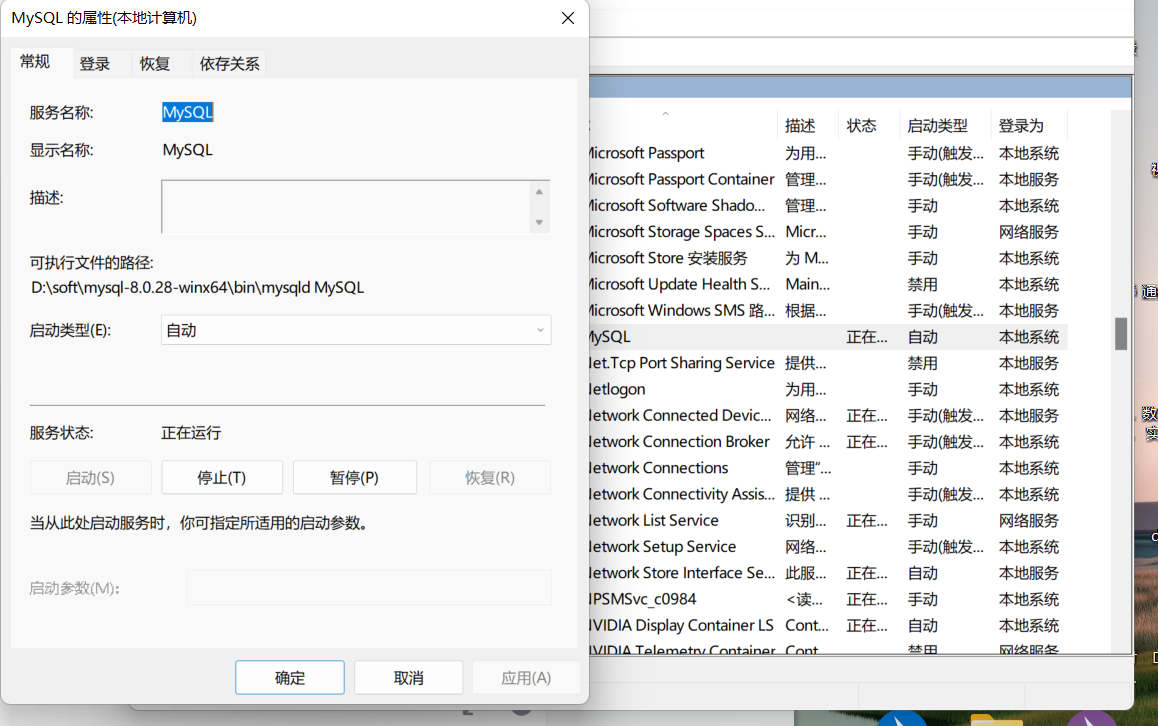Select Network Connectivity Assistant row

827,494
